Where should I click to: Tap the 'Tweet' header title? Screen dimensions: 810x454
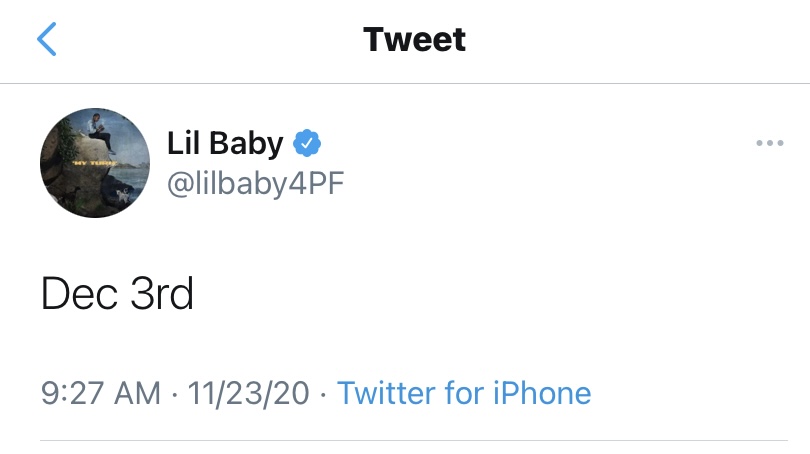(414, 39)
